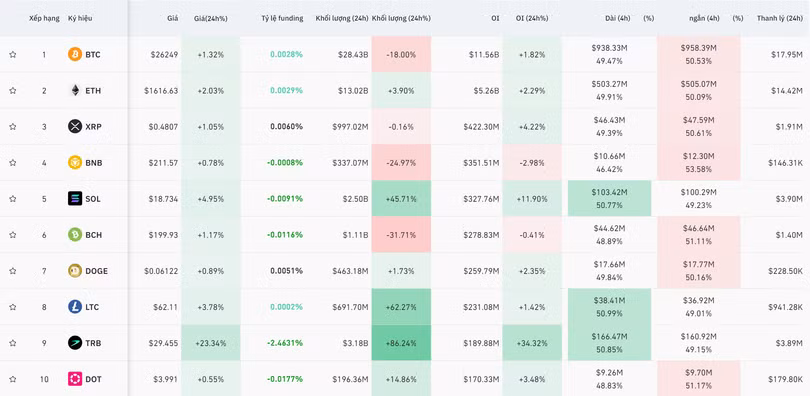This screenshot has height=396, width=810.
Task: Click the Dogecoin coin logo
Action: (x=75, y=271)
